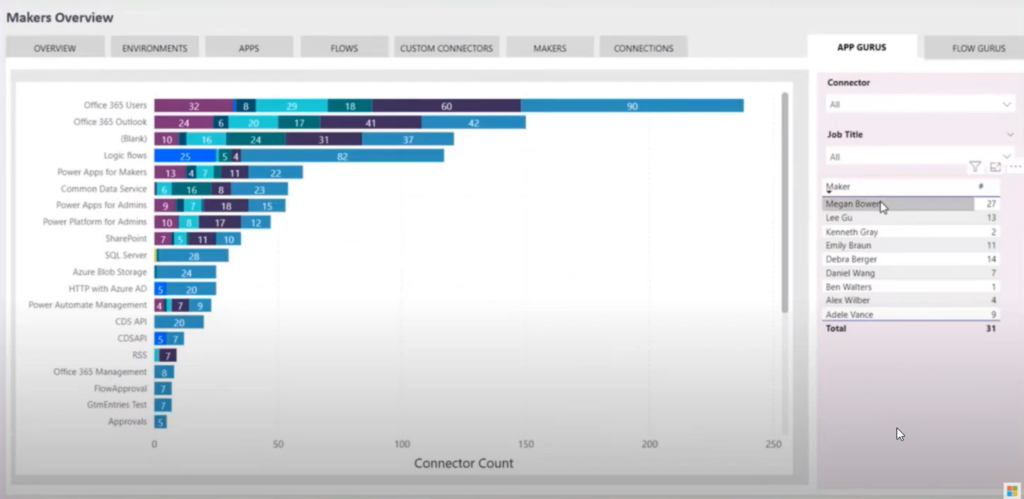1024x499 pixels.
Task: Select Lee Gu in Maker table
Action: 911,217
